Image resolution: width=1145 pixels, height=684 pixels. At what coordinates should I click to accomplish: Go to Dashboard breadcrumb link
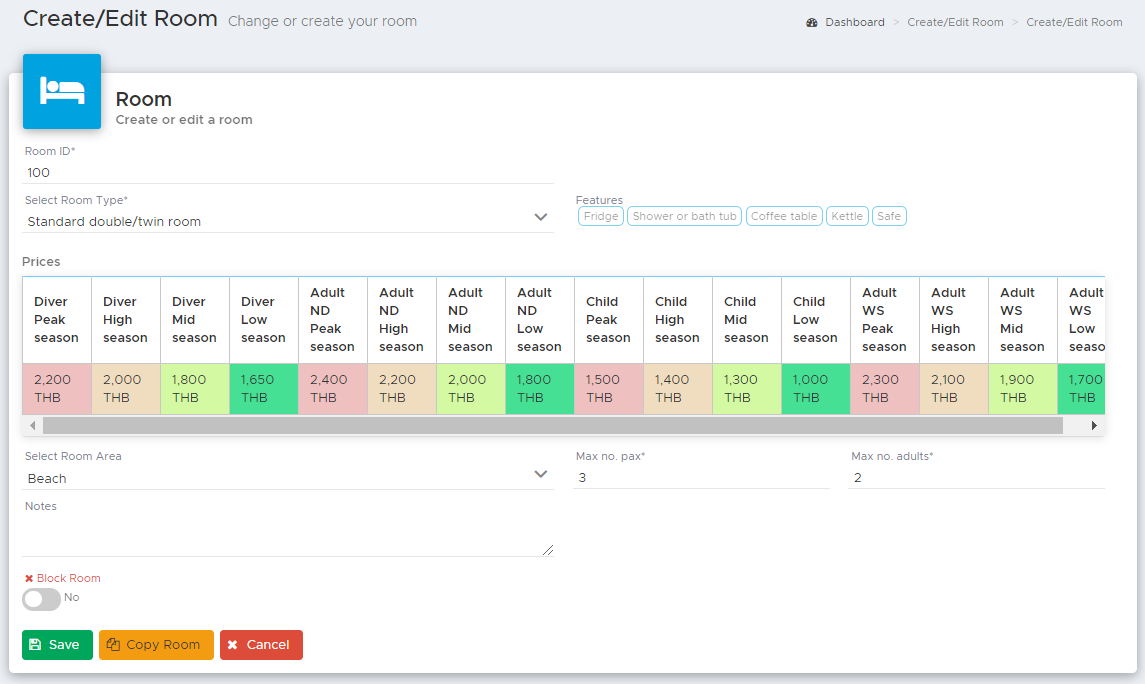click(854, 23)
